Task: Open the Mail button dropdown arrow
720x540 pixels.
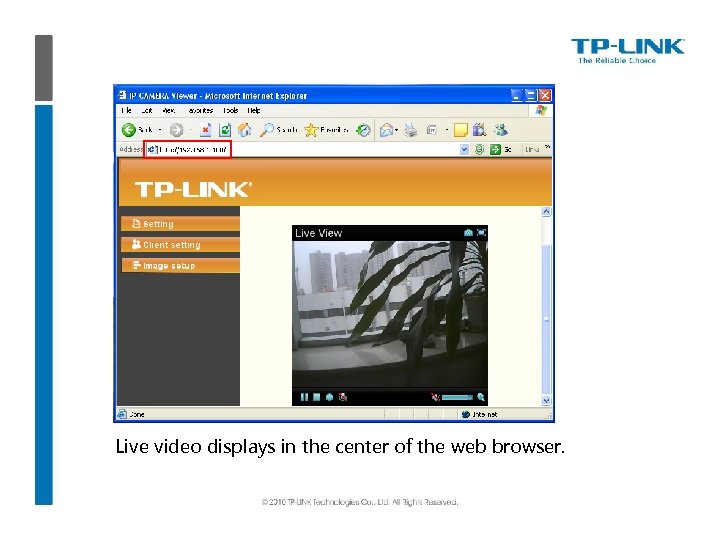Action: click(x=397, y=130)
